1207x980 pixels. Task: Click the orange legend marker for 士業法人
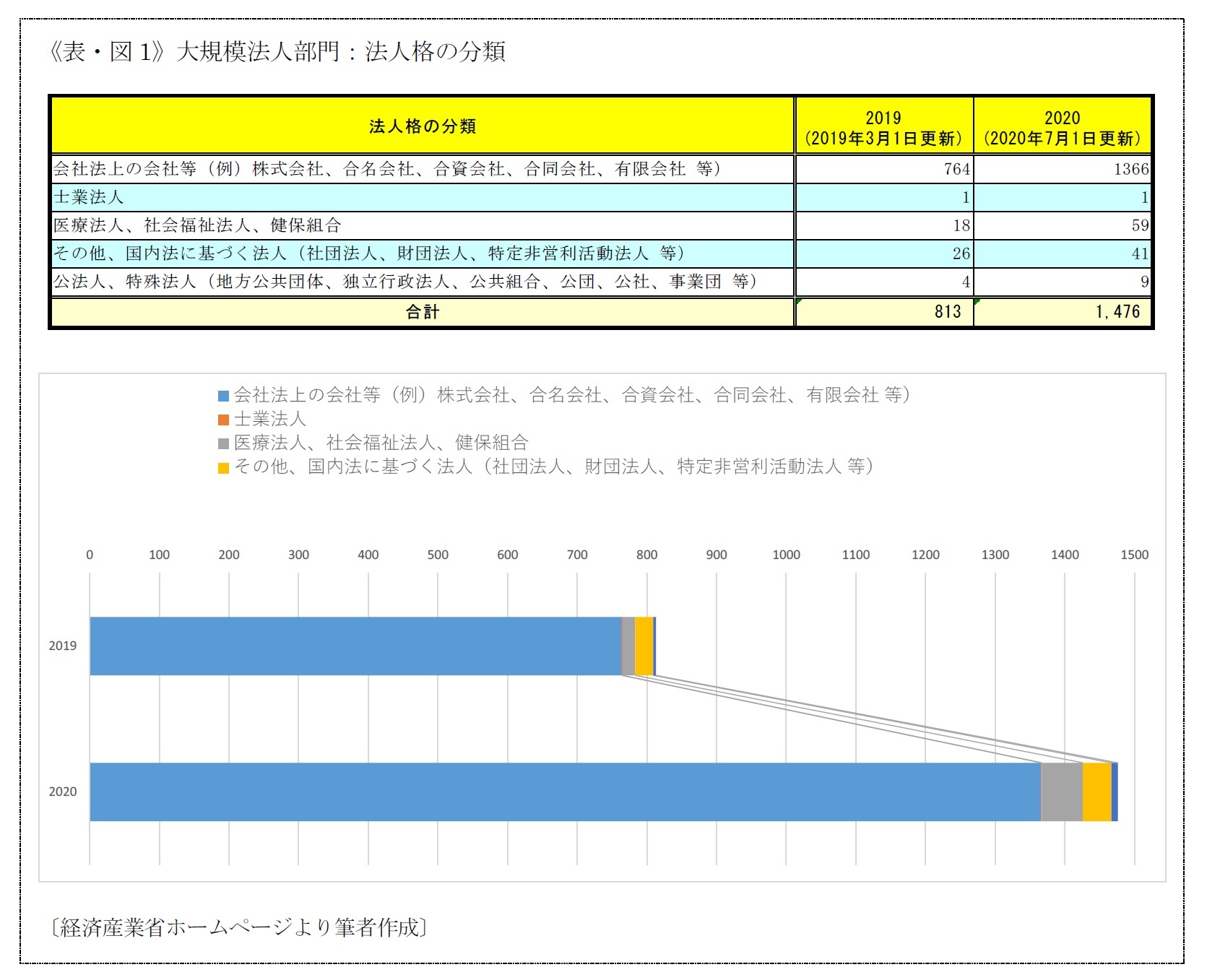[222, 420]
